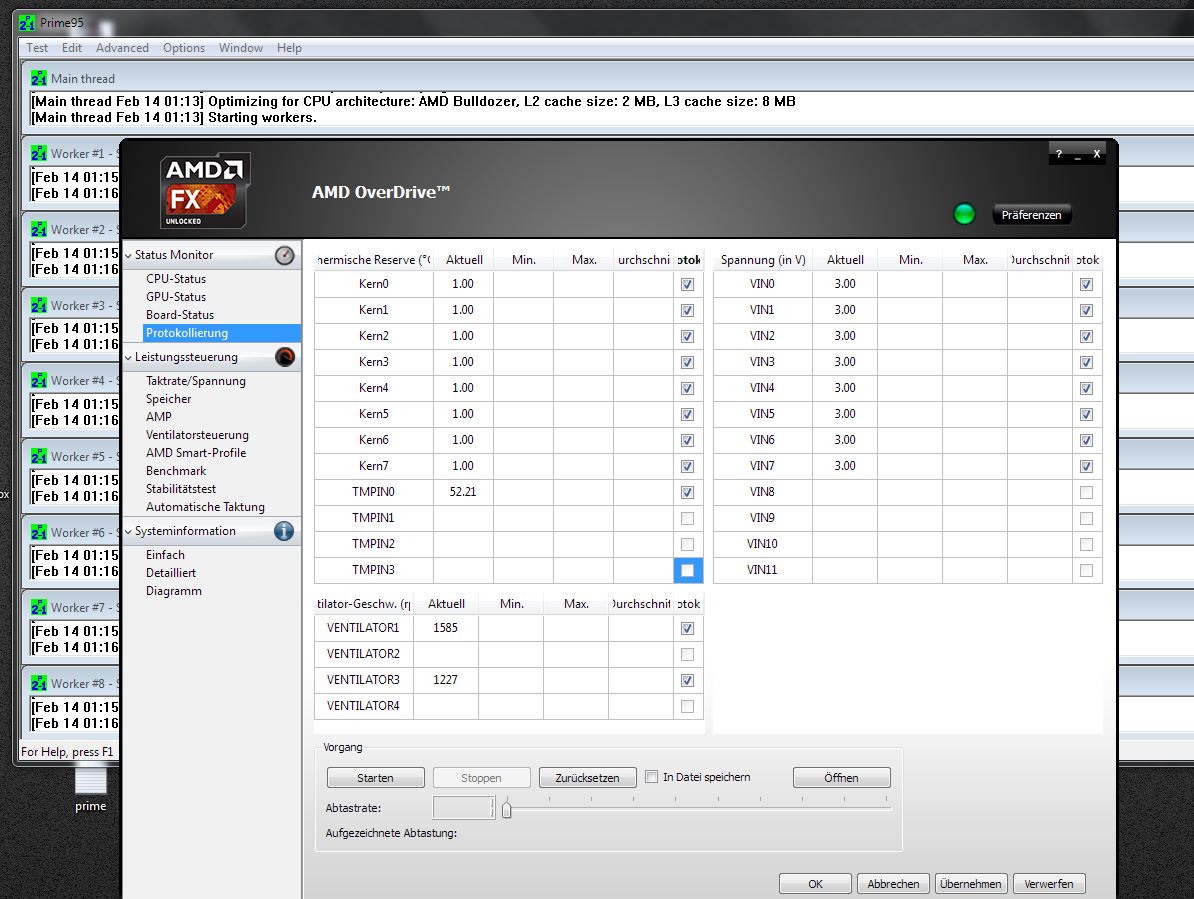
Task: Enable the VIN8 logging checkbox
Action: pos(1087,493)
